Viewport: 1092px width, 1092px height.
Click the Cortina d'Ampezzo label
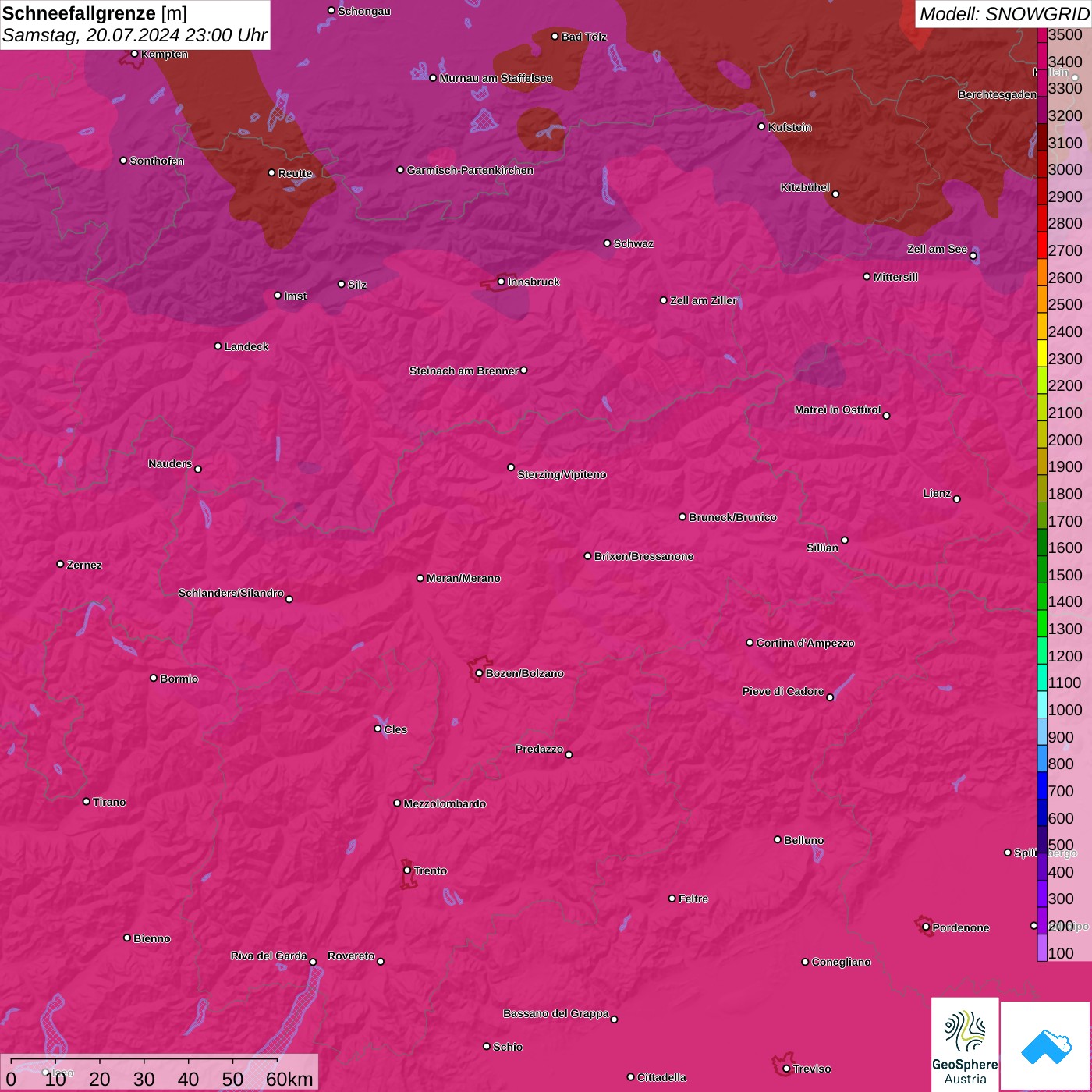pyautogui.click(x=805, y=643)
